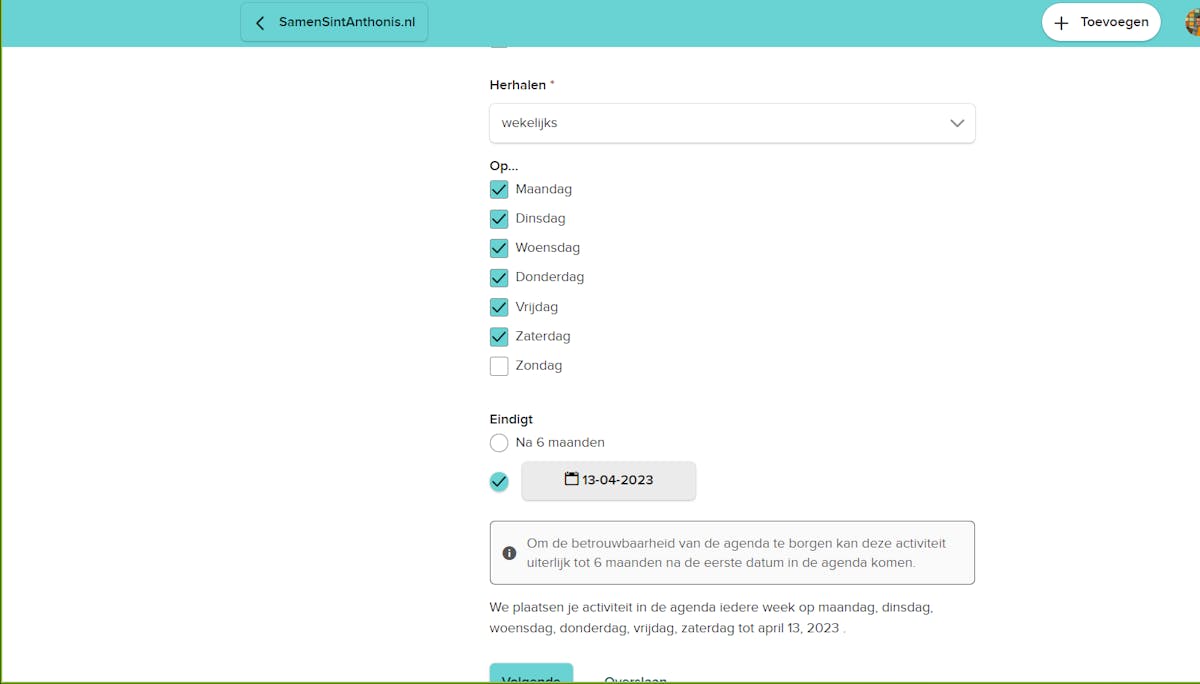
Task: Uncheck the Dinsdag checkbox
Action: point(499,219)
